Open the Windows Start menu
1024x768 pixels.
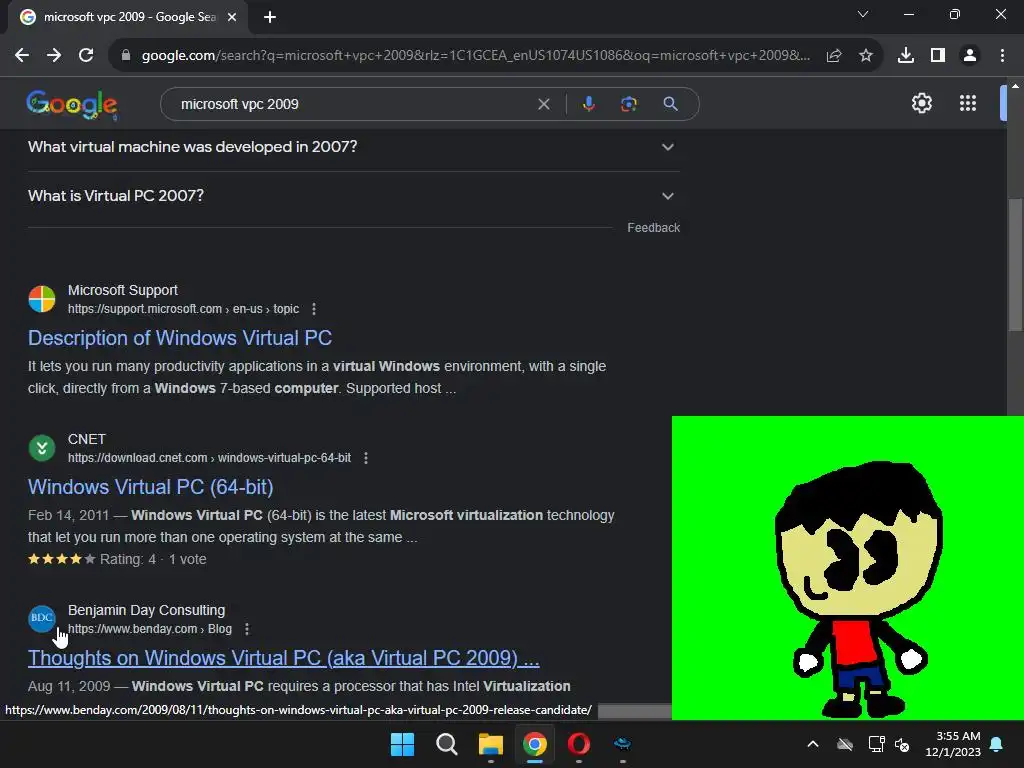pyautogui.click(x=402, y=744)
